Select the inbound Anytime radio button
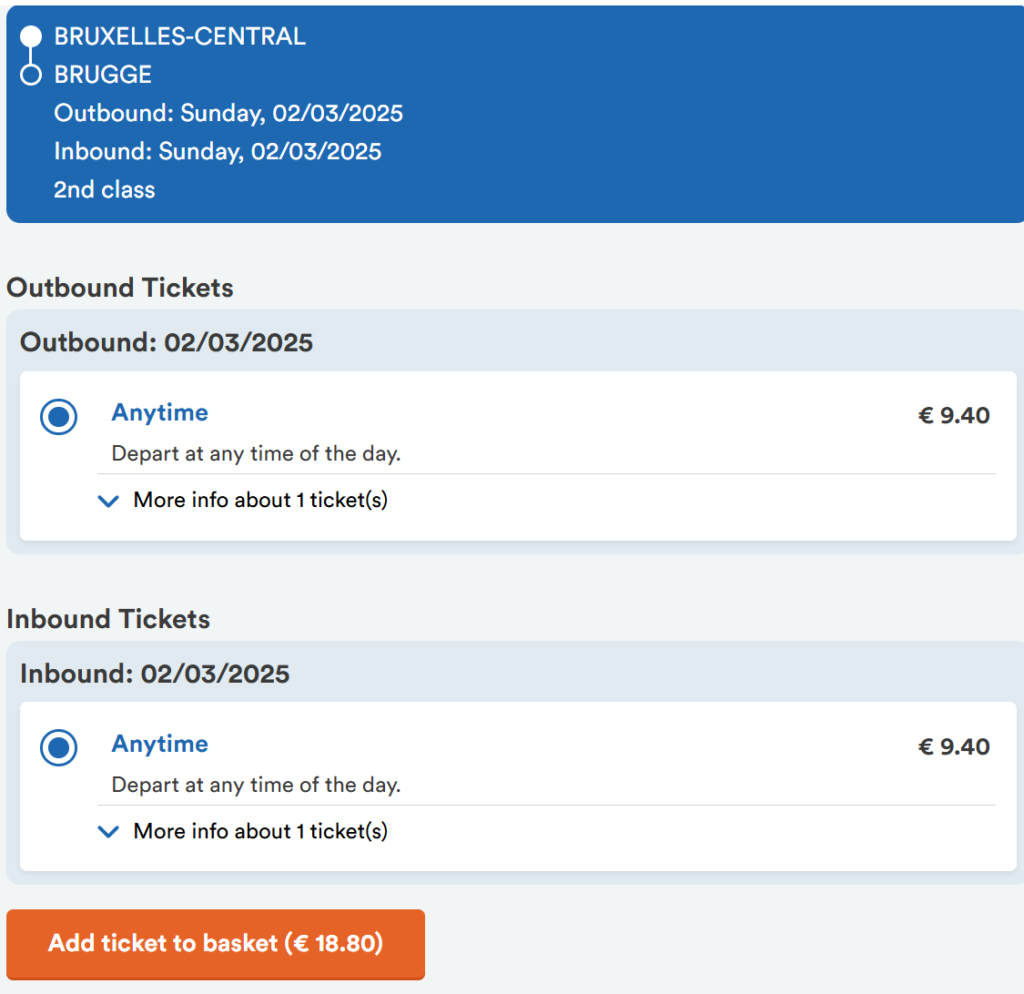The image size is (1024, 994). click(59, 747)
